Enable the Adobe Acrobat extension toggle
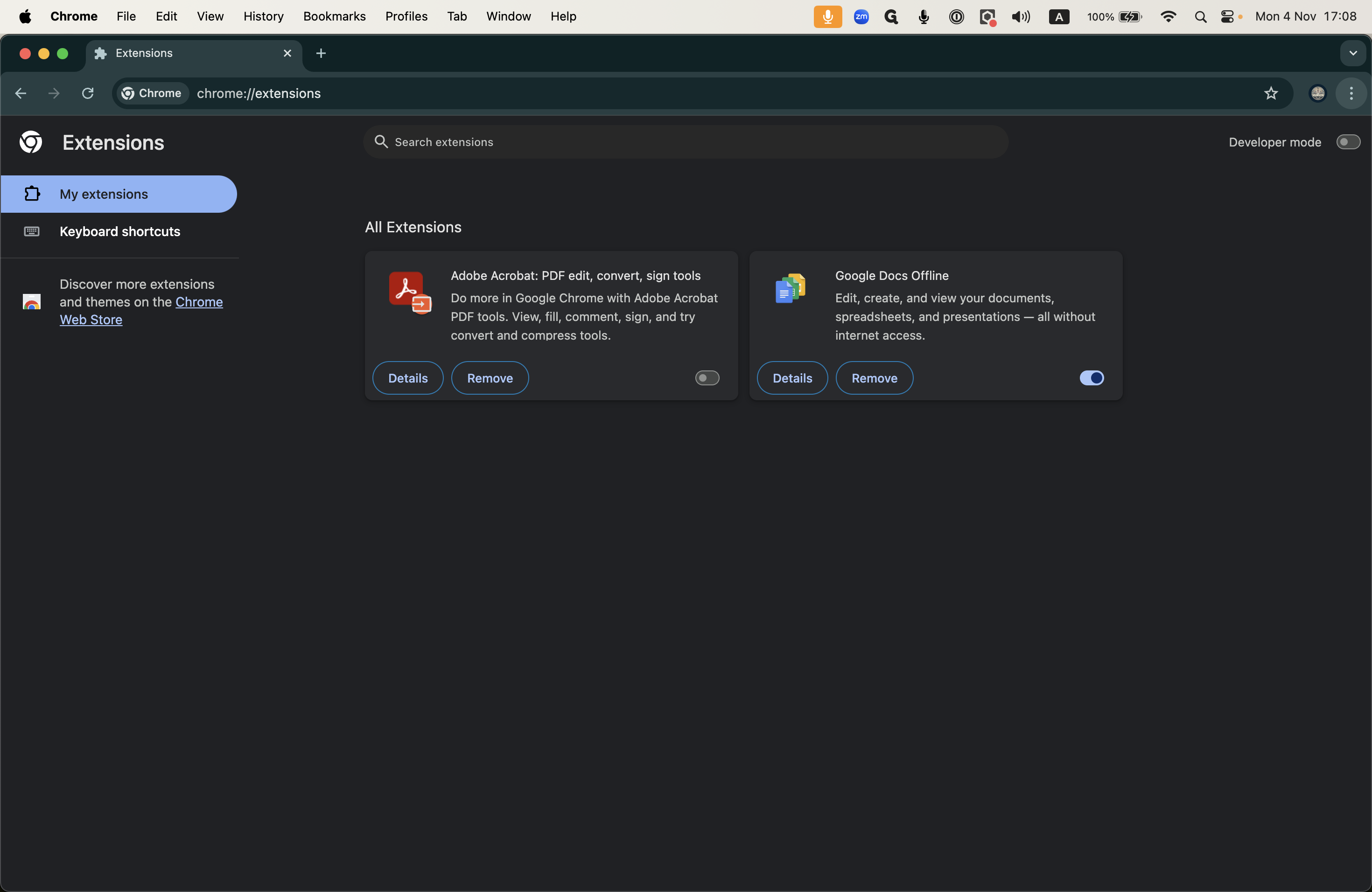 707,378
